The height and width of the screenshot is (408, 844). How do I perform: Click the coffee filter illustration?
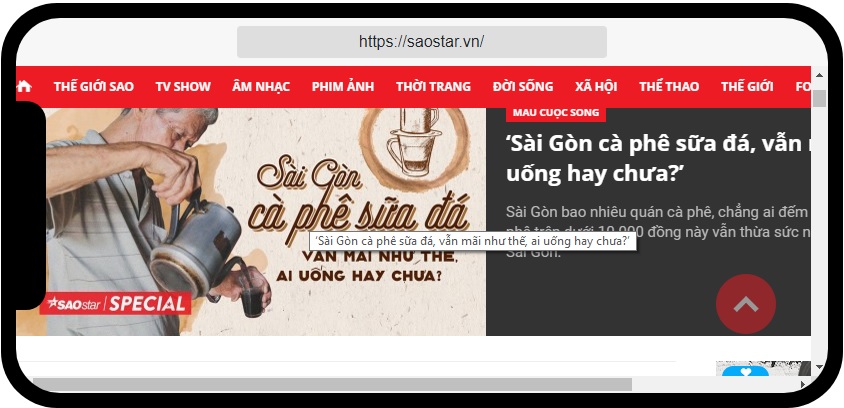point(413,142)
